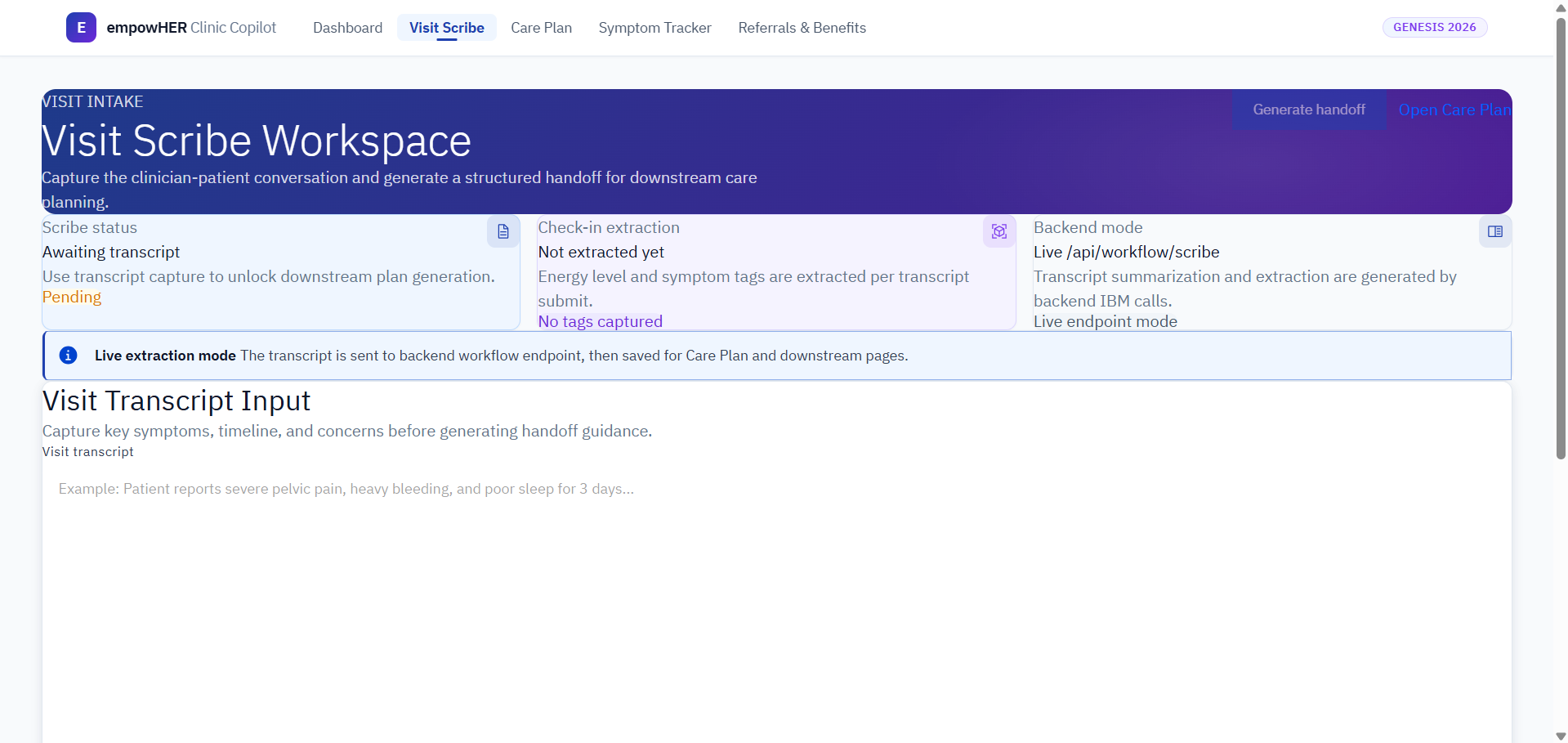Click the orange Pending status text
1568x743 pixels.
coord(72,298)
